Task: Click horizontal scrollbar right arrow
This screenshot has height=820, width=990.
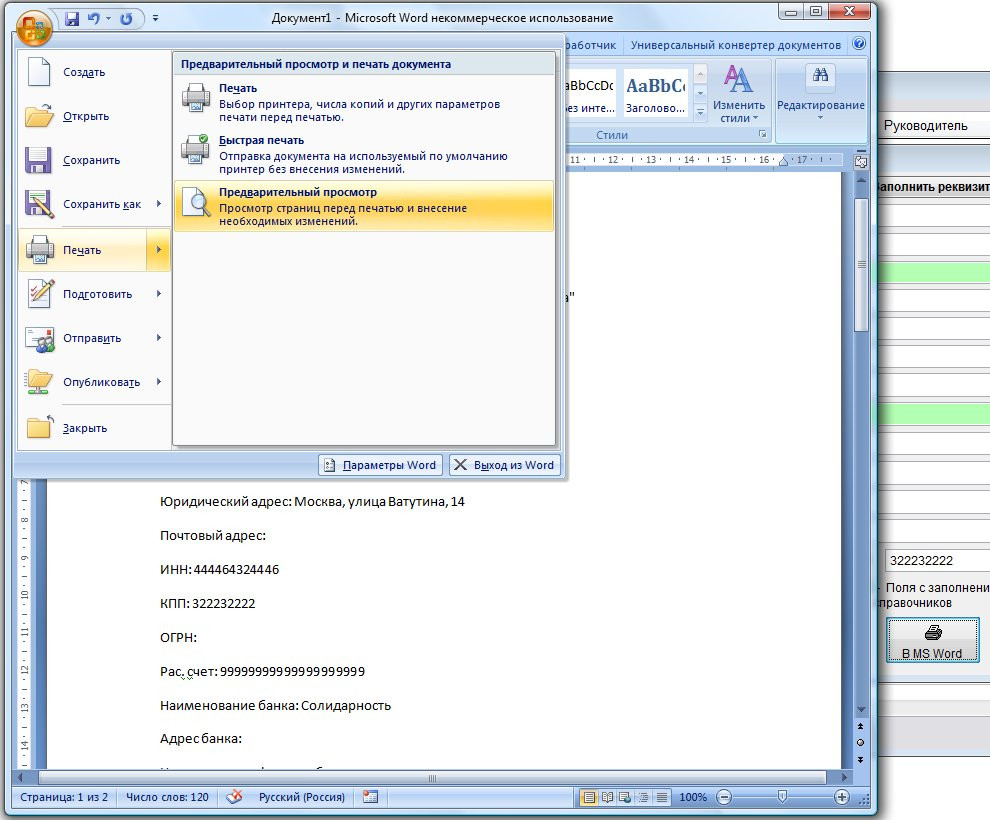Action: 844,777
